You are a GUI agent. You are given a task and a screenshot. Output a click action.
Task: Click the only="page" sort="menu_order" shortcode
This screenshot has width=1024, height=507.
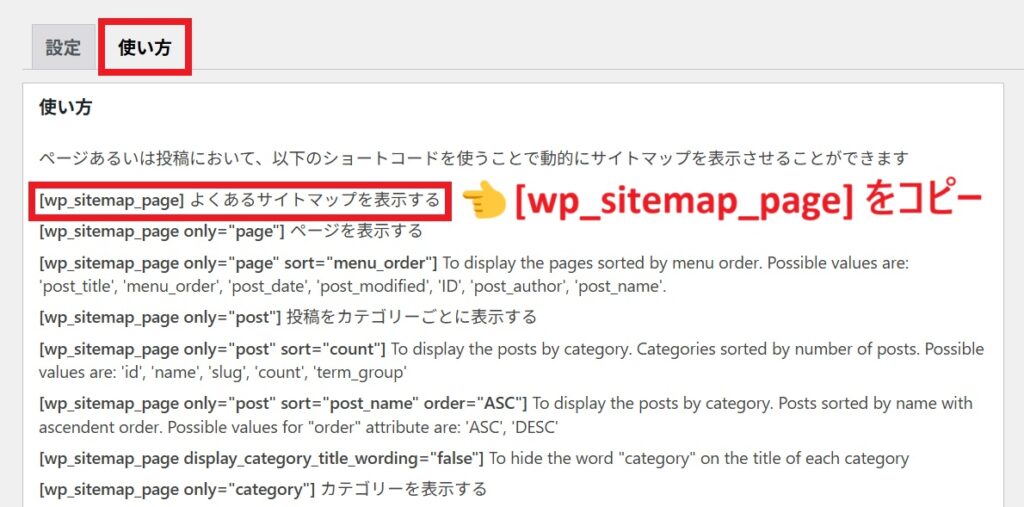[238, 263]
